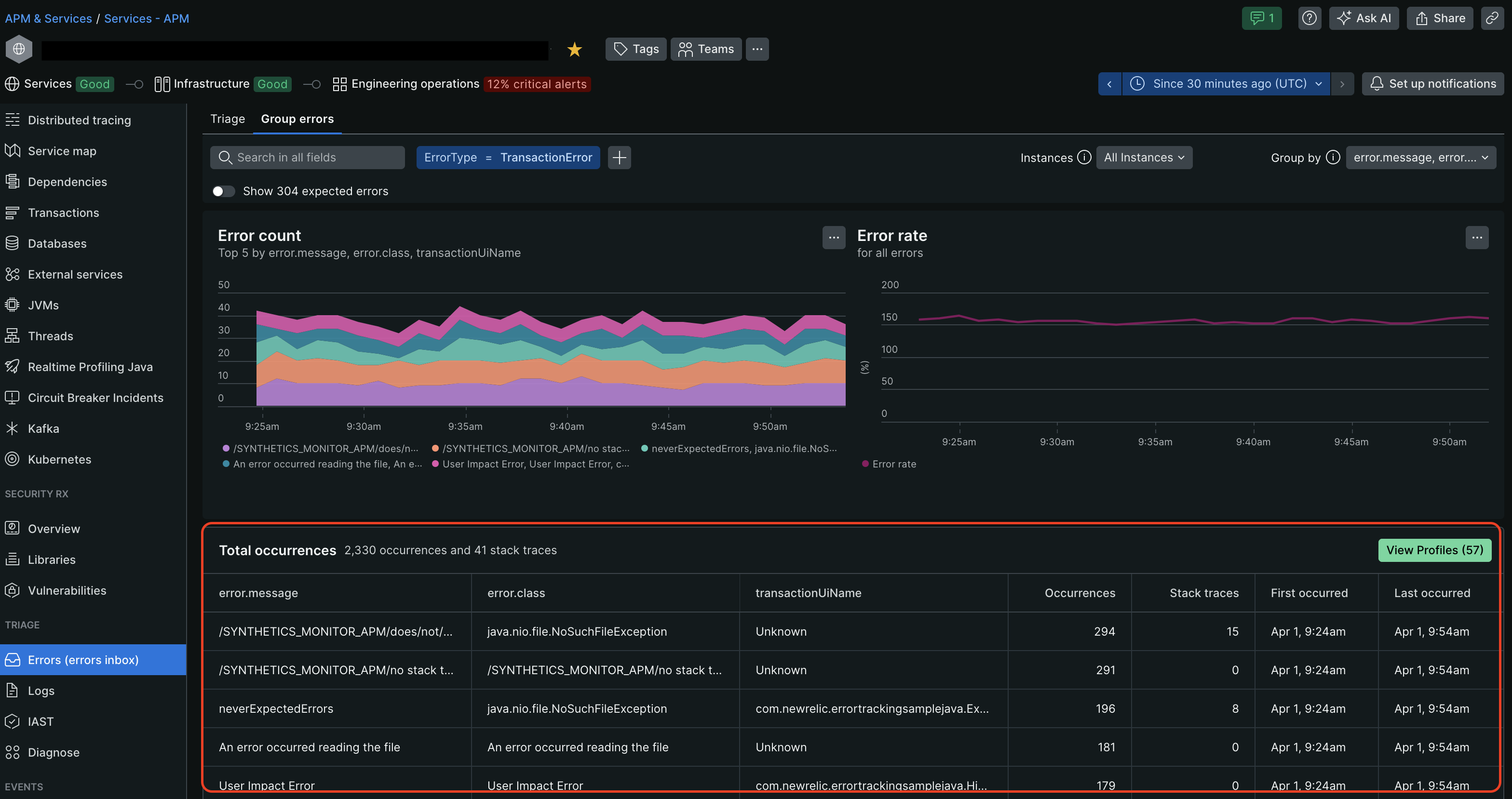The image size is (1512, 799).
Task: Open the Group by error.message dropdown
Action: [1420, 157]
